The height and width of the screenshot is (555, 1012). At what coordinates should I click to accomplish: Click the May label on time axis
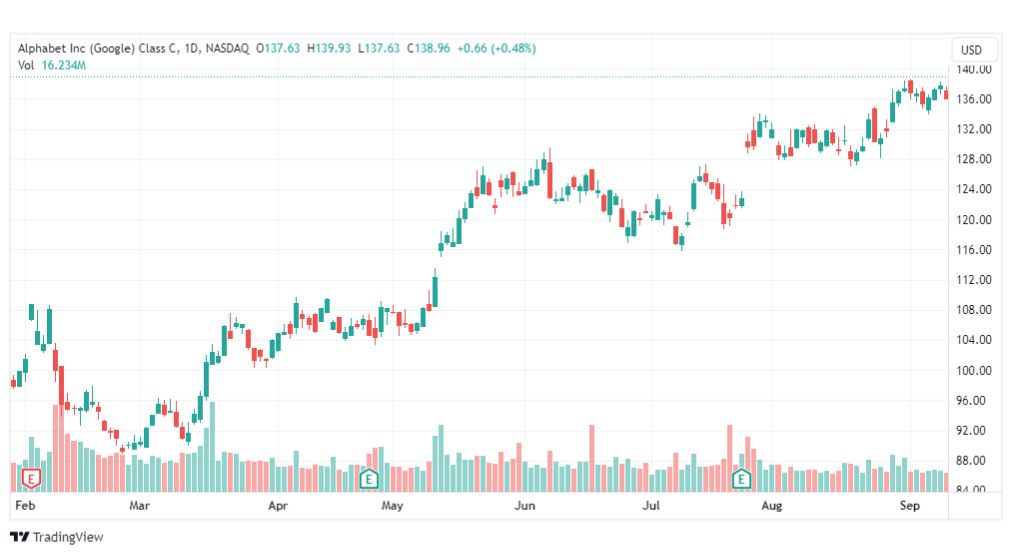pyautogui.click(x=392, y=505)
